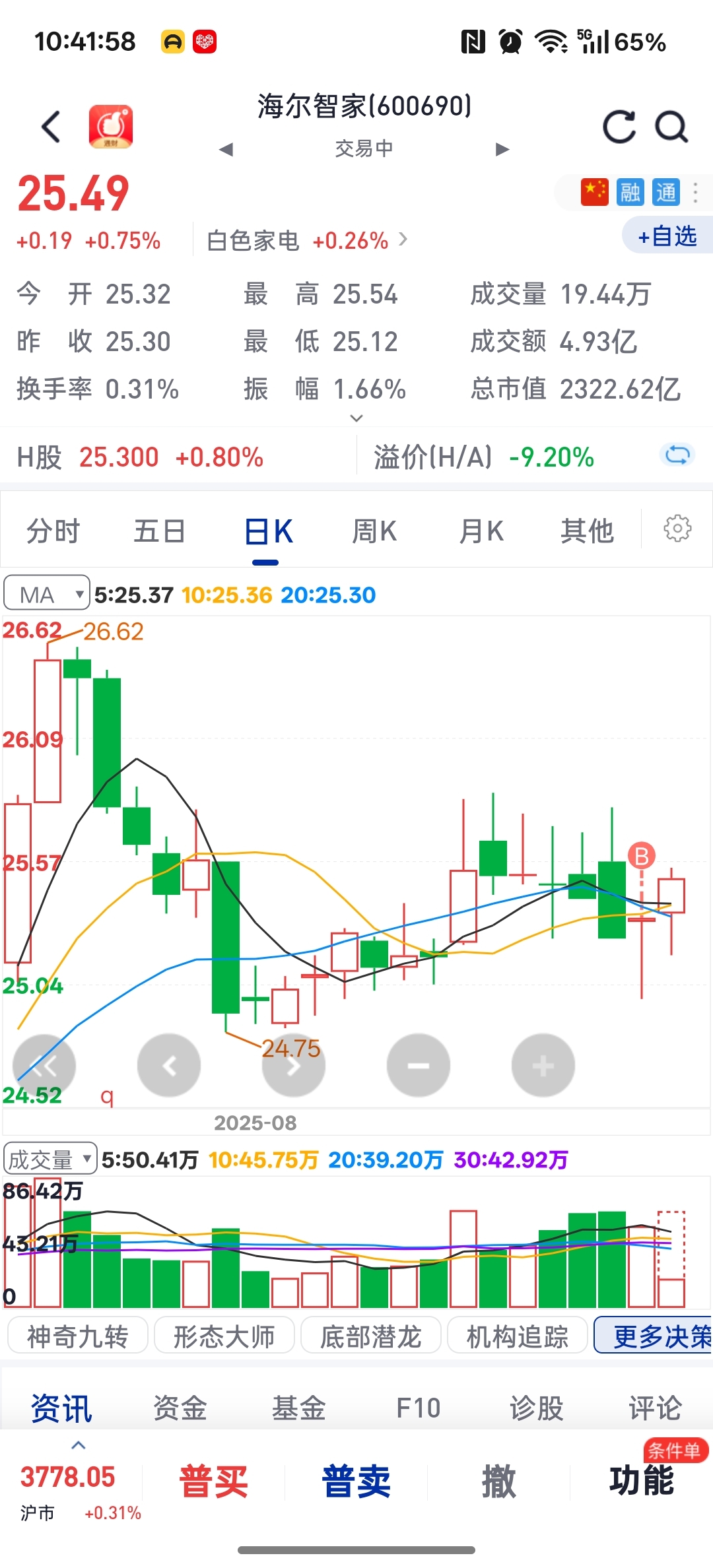Screen dimensions: 713x1568
Task: Tap the 融 margin trading badge
Action: pos(630,192)
